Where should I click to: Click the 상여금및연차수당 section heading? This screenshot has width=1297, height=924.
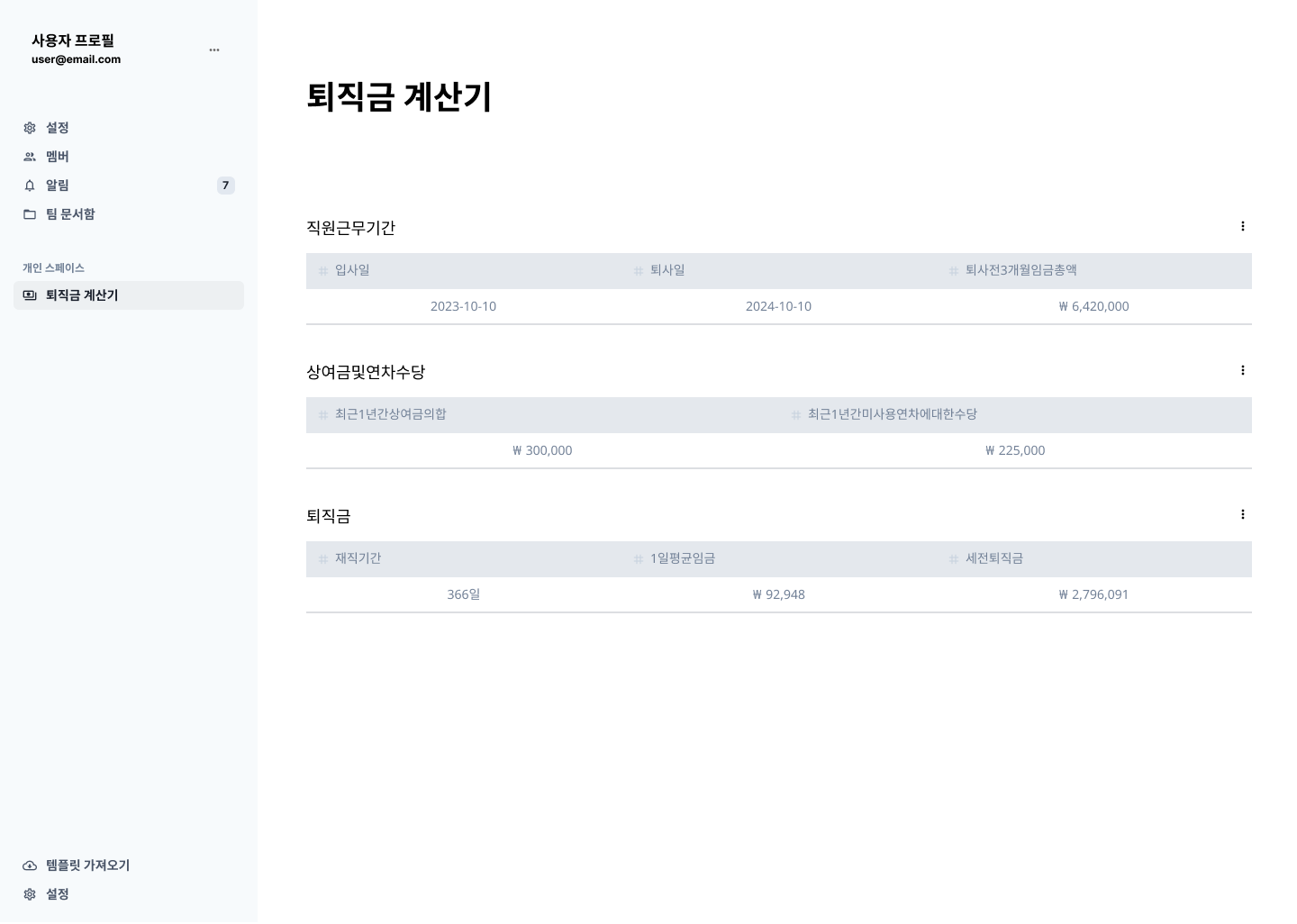tap(366, 372)
